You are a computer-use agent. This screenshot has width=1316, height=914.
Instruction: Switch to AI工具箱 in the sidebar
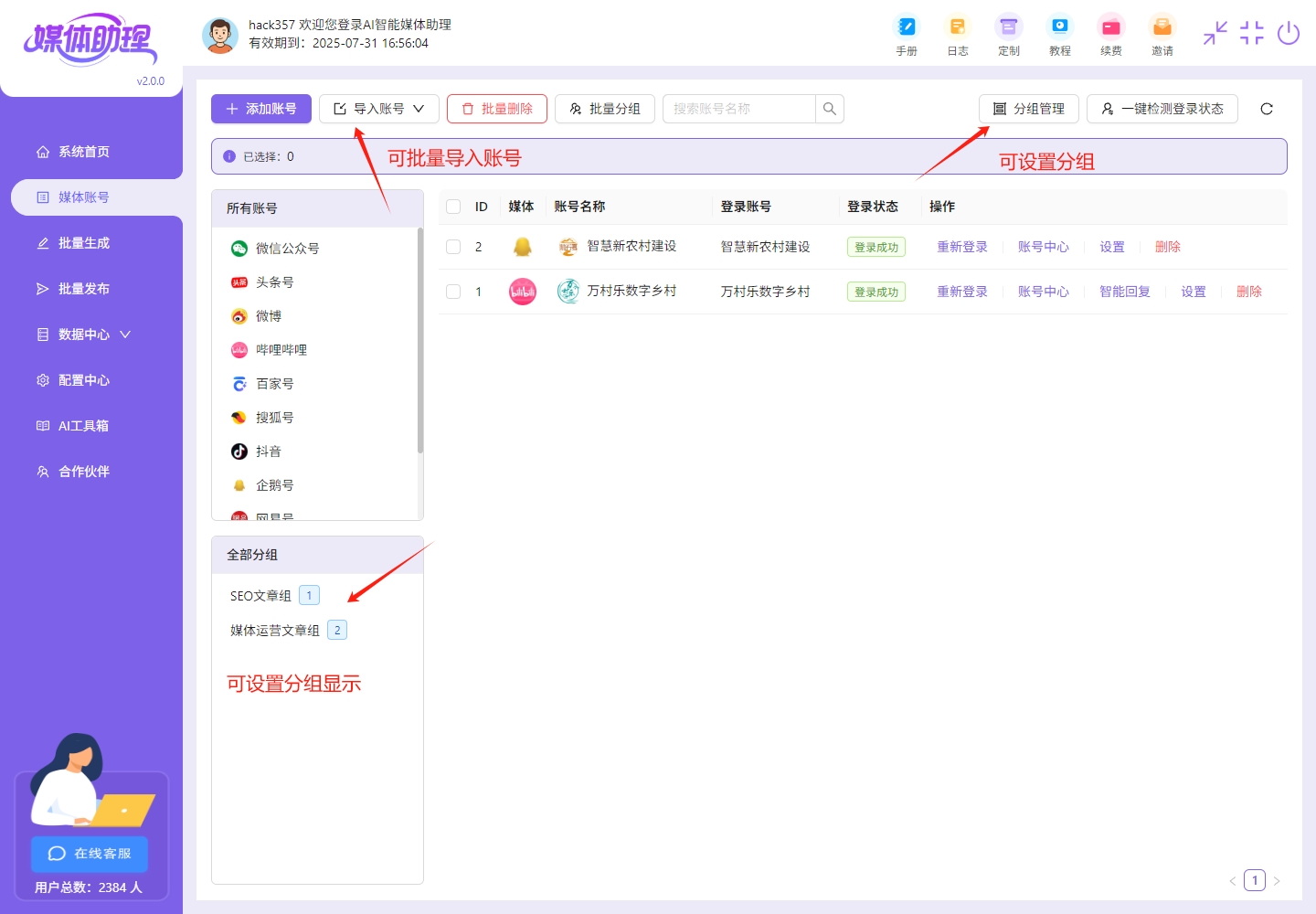coord(82,426)
